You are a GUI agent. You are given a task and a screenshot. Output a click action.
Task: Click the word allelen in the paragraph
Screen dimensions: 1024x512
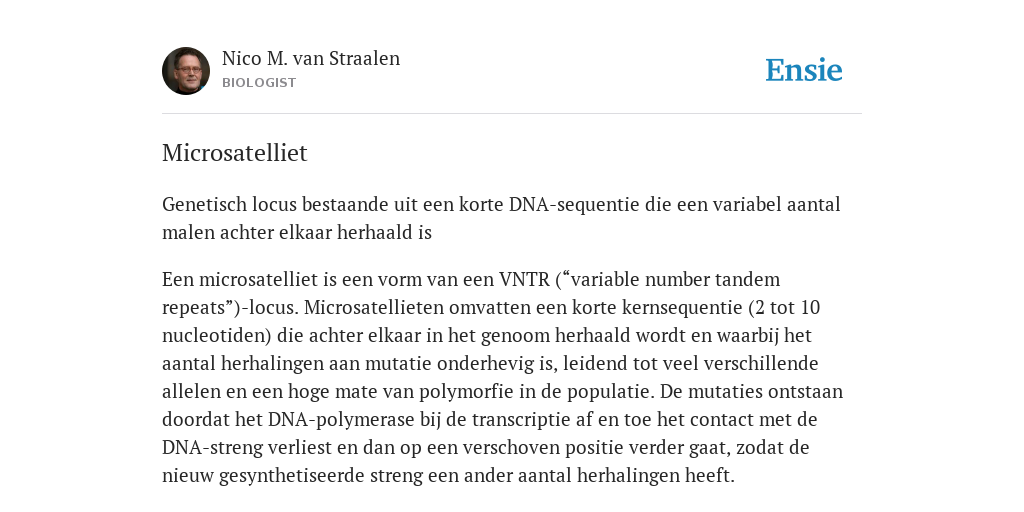pyautogui.click(x=191, y=391)
